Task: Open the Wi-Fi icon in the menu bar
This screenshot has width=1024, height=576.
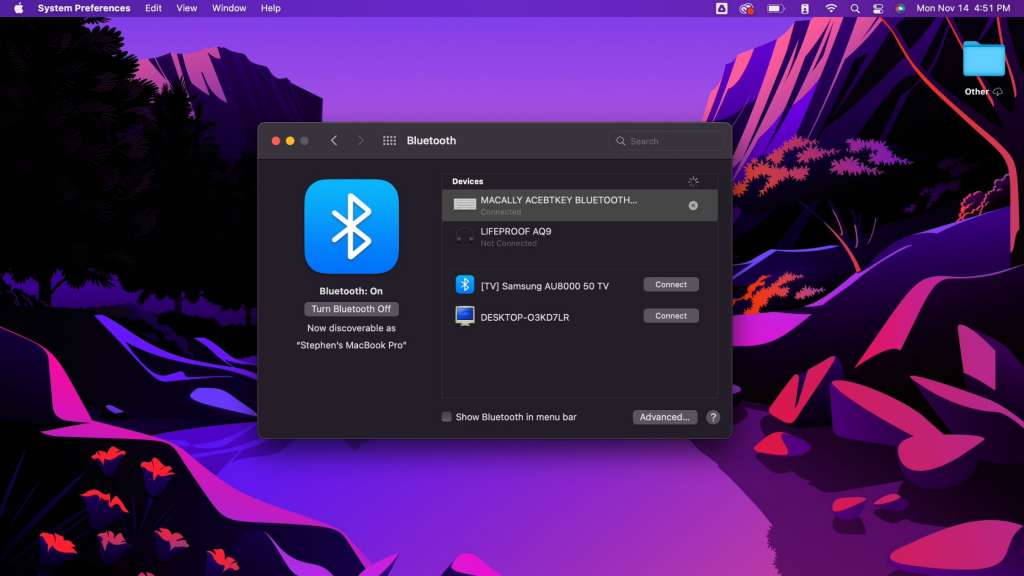Action: (831, 8)
